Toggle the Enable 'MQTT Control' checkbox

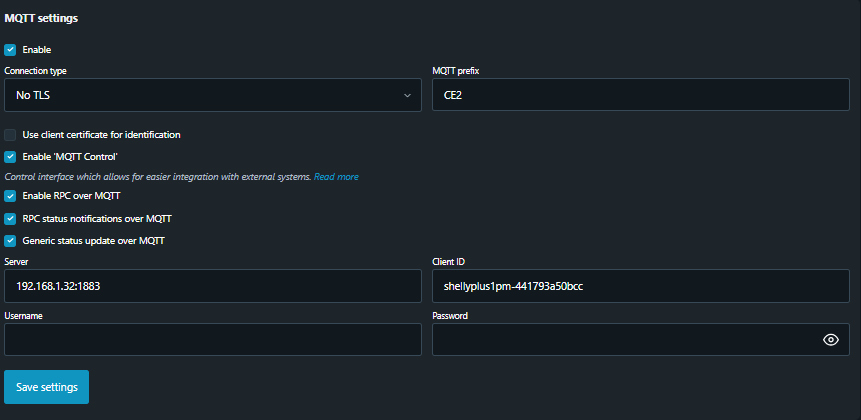point(10,157)
